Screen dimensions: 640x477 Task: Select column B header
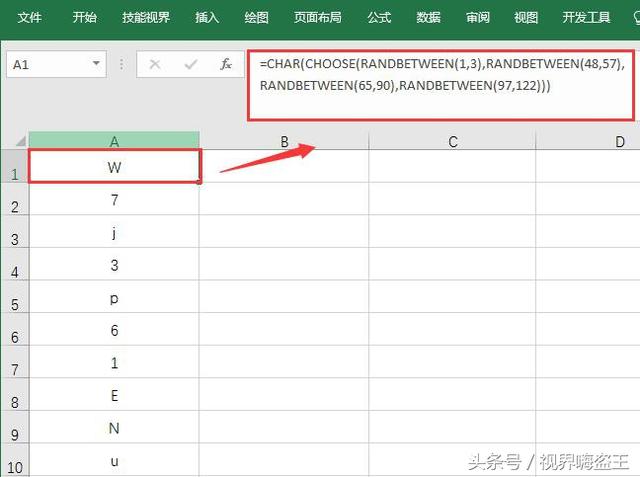(284, 141)
